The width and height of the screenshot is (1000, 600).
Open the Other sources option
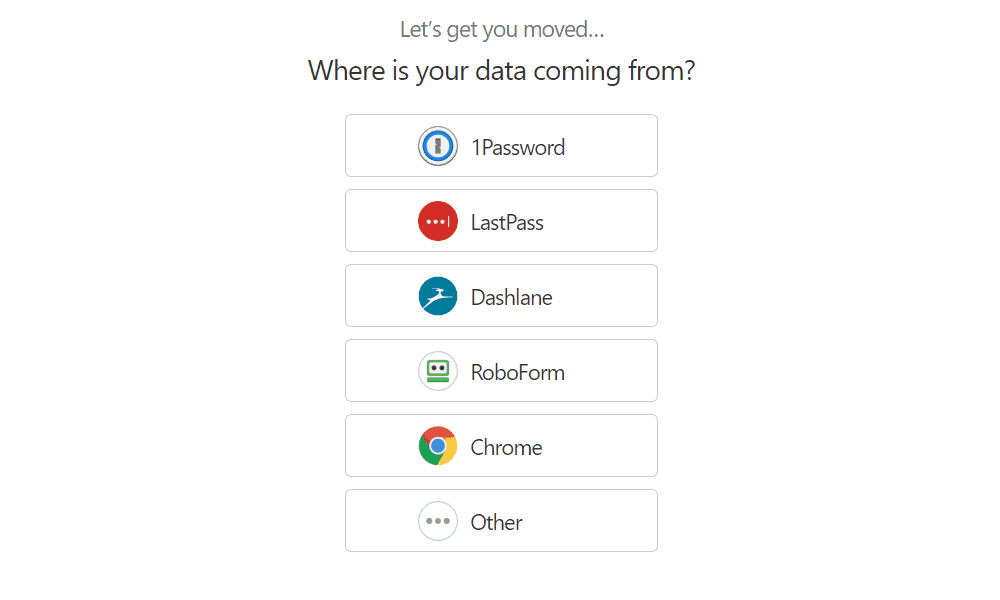click(x=501, y=520)
